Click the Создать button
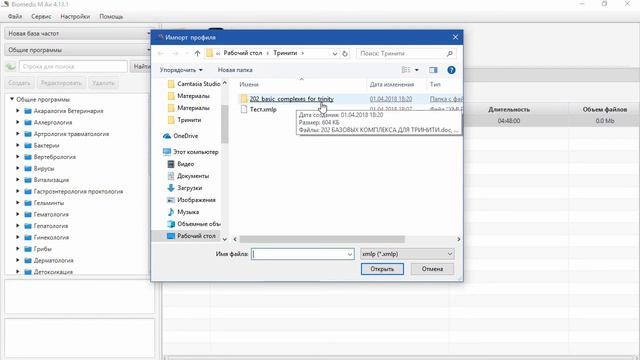 pyautogui.click(x=19, y=83)
